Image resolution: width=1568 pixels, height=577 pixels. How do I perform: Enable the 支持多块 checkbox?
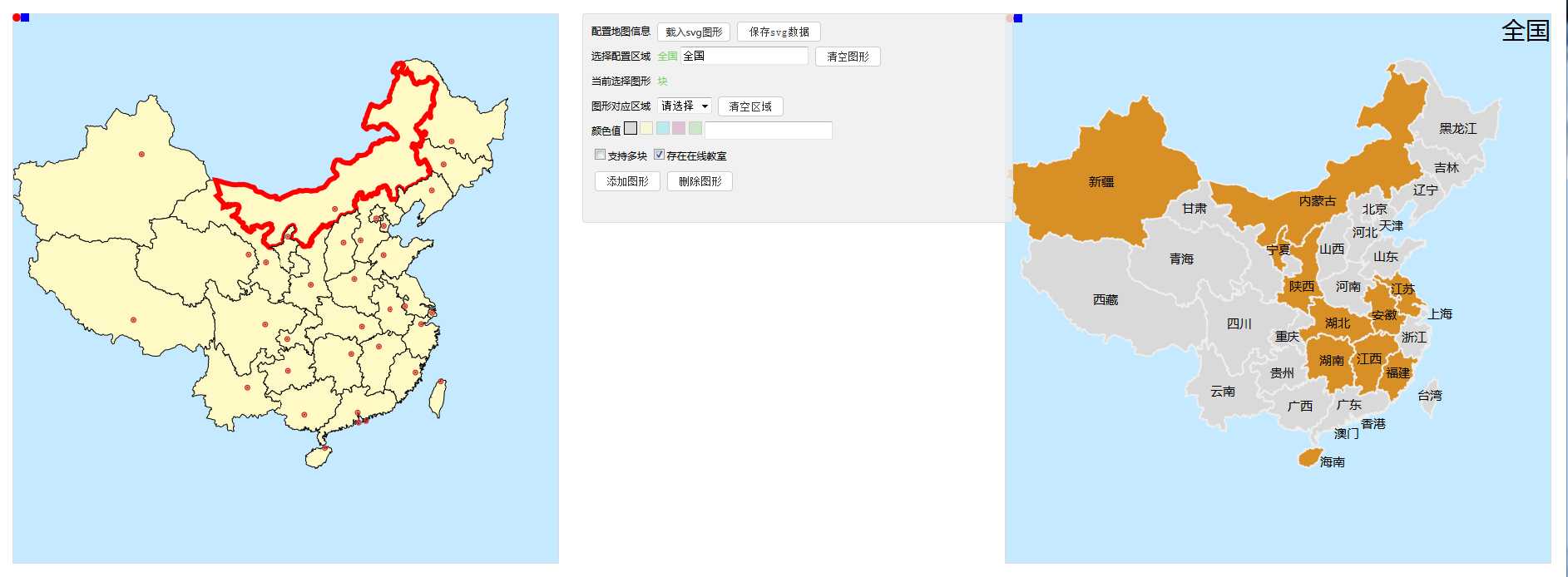pos(600,155)
